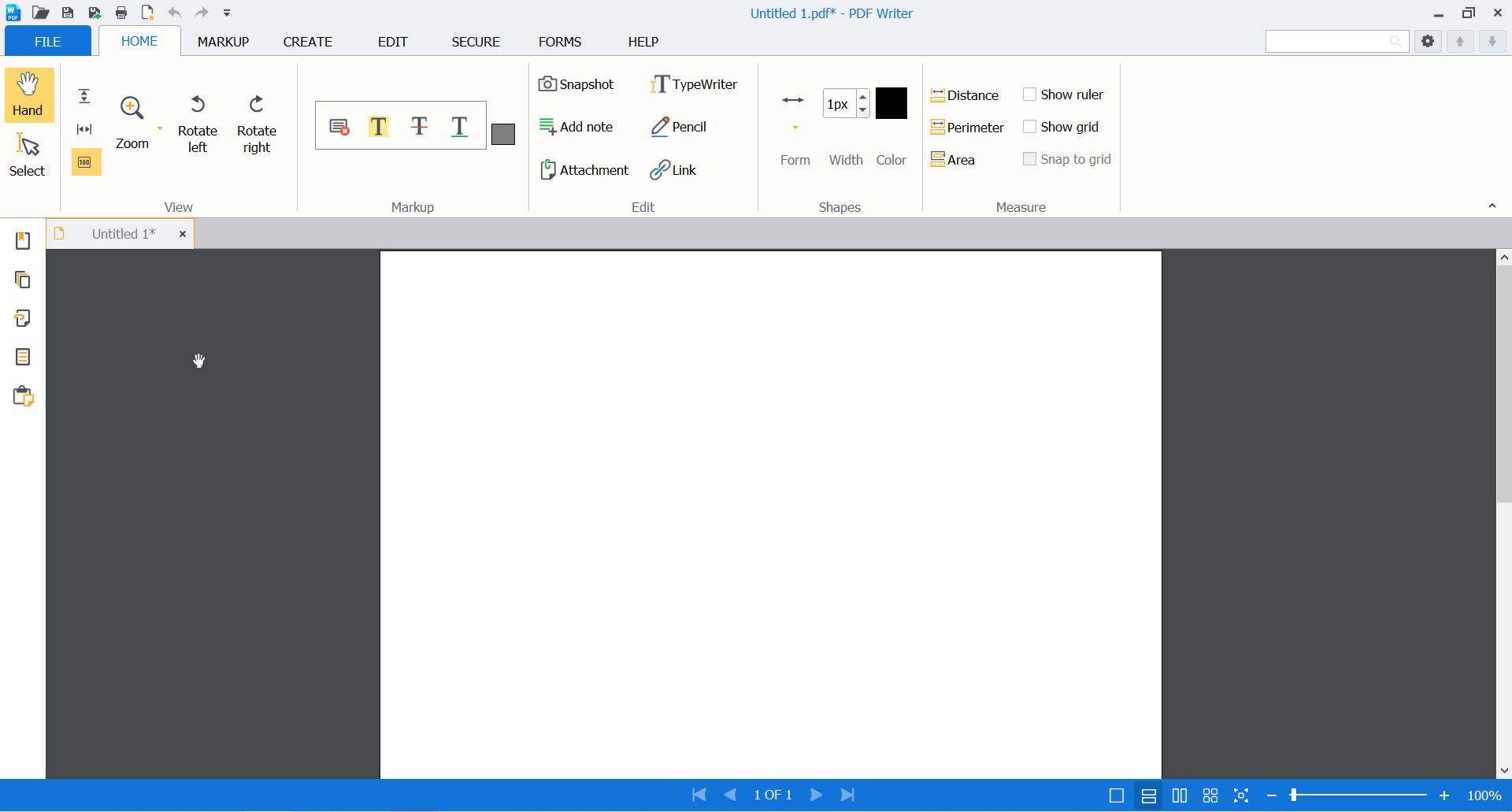Open the gray markup color swatch
Viewport: 1512px width, 812px height.
pyautogui.click(x=503, y=134)
